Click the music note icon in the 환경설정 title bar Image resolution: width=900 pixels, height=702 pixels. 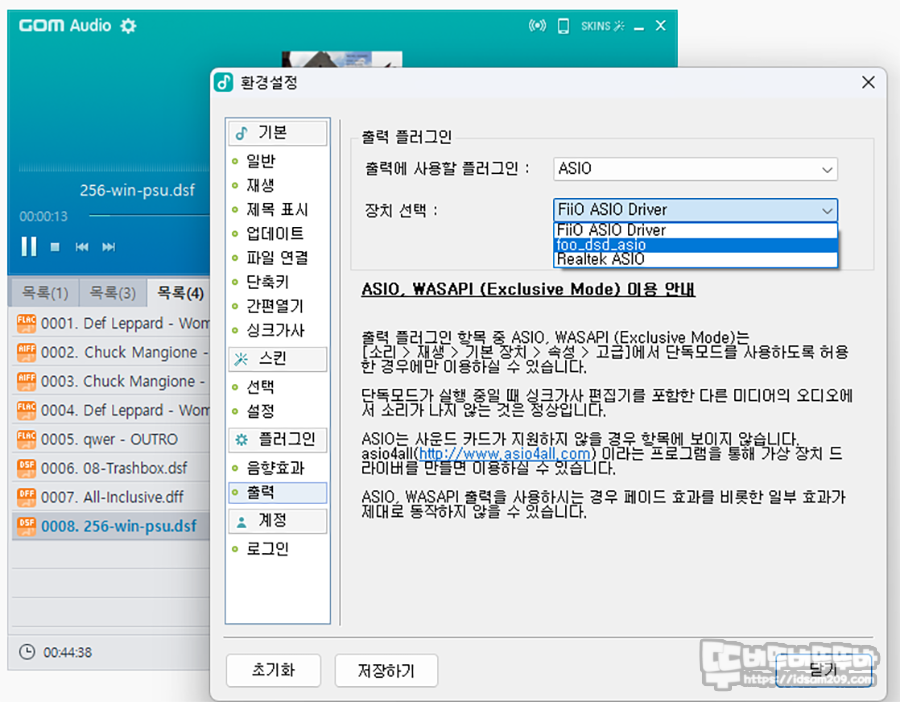223,83
